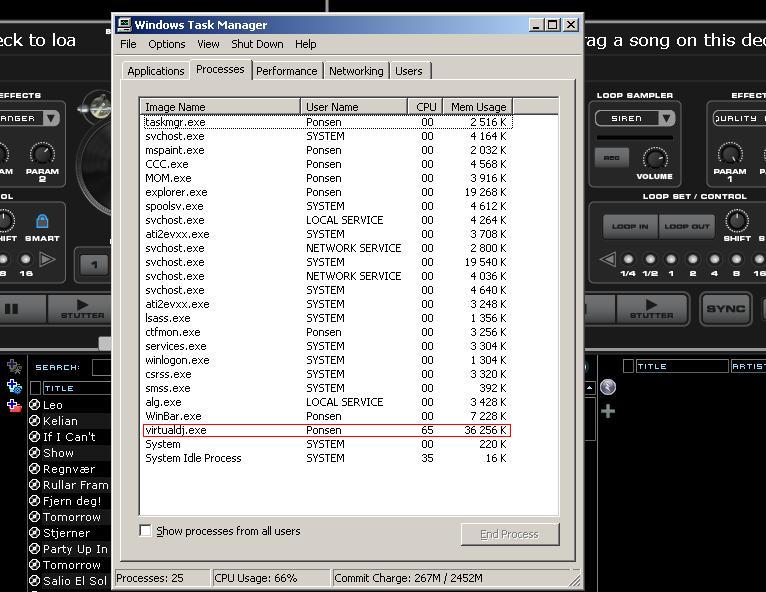Click the scroll up arrow left of right panel
Viewport: 766px width, 592px height.
coord(590,388)
